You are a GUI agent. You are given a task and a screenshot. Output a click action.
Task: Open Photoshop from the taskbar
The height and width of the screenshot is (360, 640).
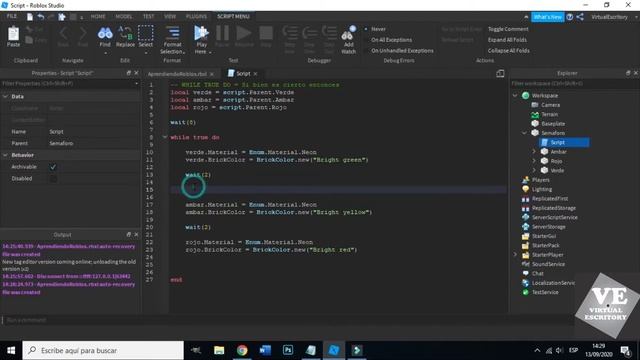(x=288, y=350)
